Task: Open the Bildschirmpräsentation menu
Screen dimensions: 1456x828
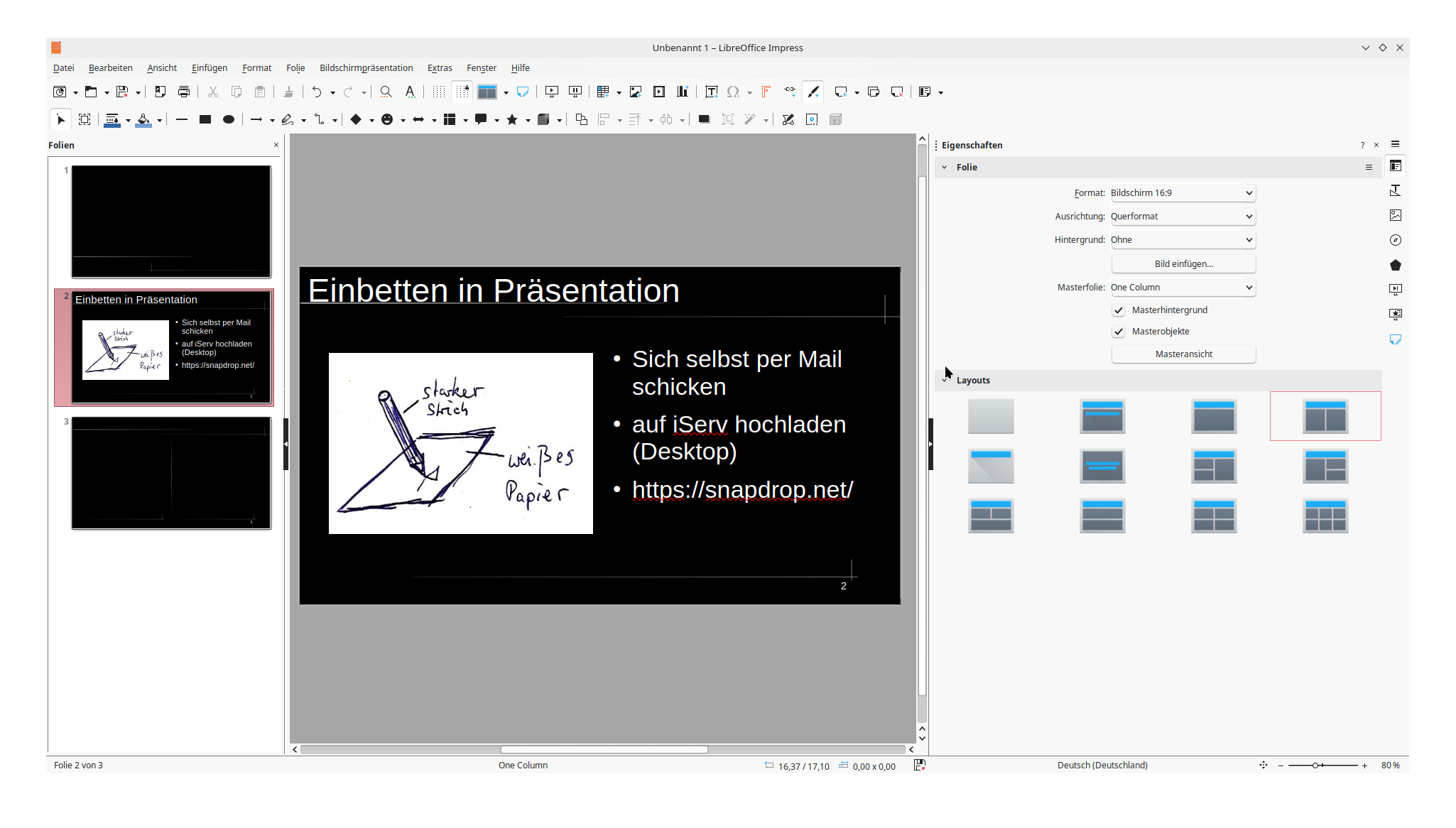Action: pos(366,68)
